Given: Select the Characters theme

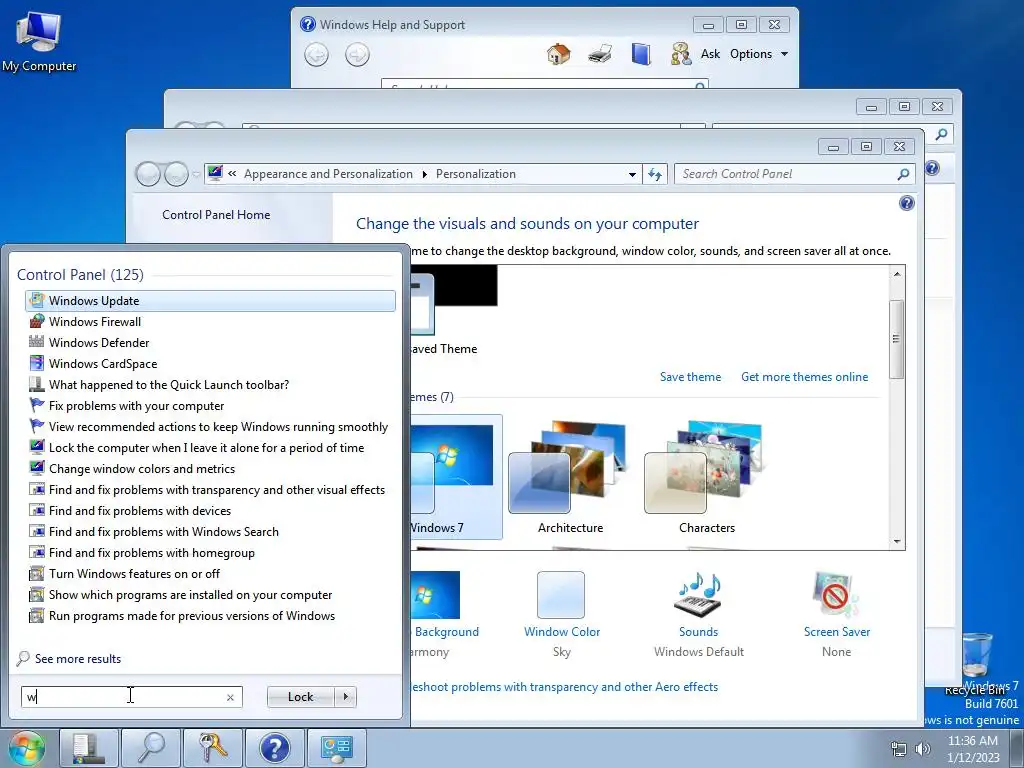Looking at the screenshot, I should pos(707,477).
